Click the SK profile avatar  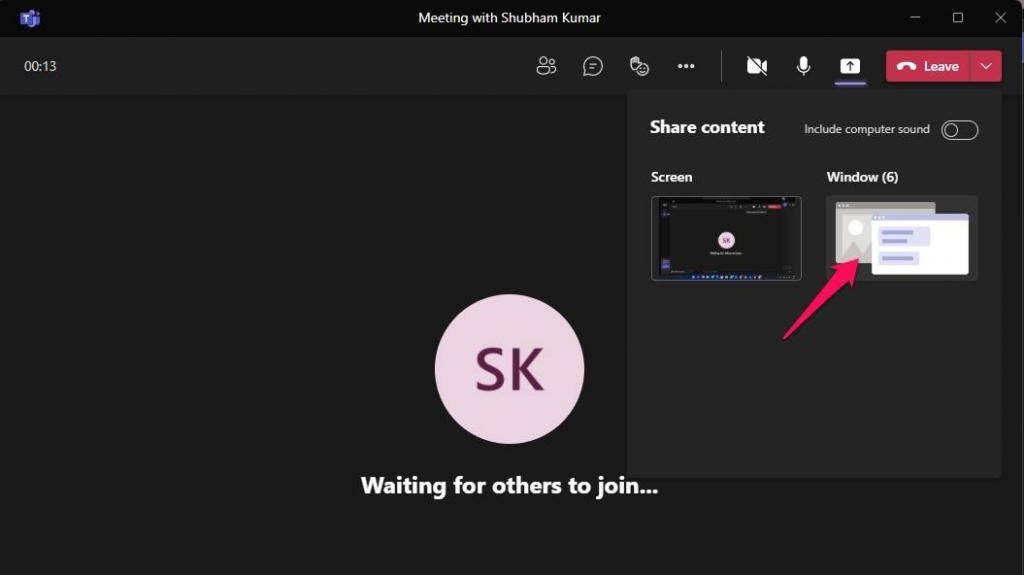[x=509, y=369]
